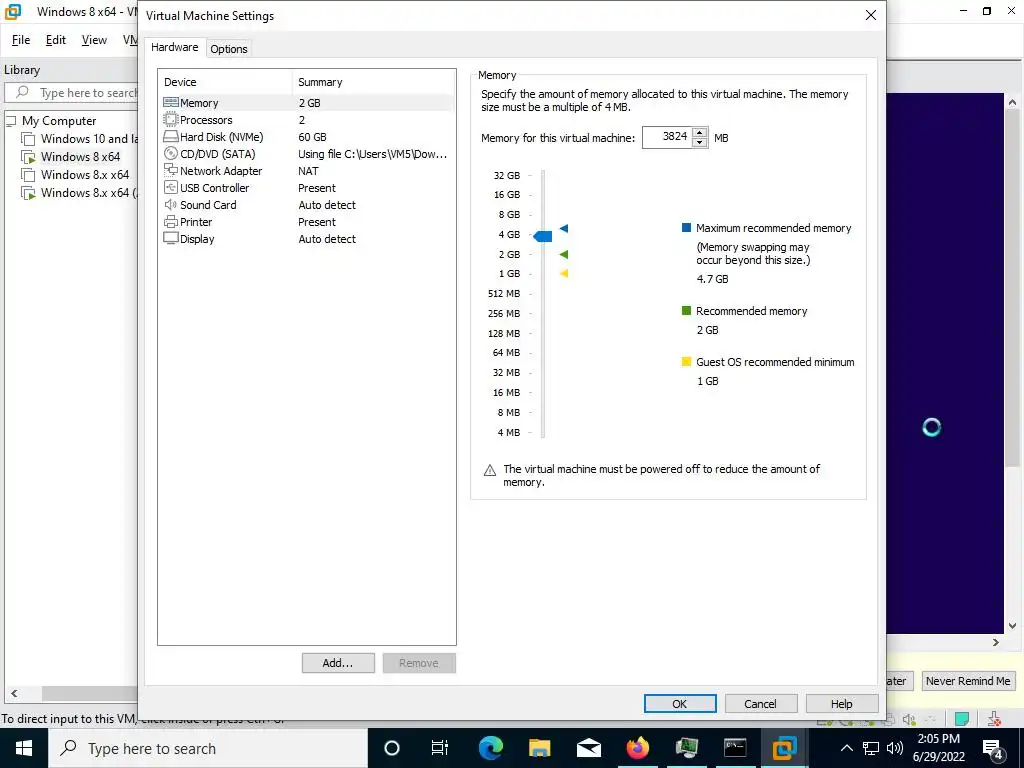Click the network tray icon
This screenshot has width=1024, height=768.
871,748
